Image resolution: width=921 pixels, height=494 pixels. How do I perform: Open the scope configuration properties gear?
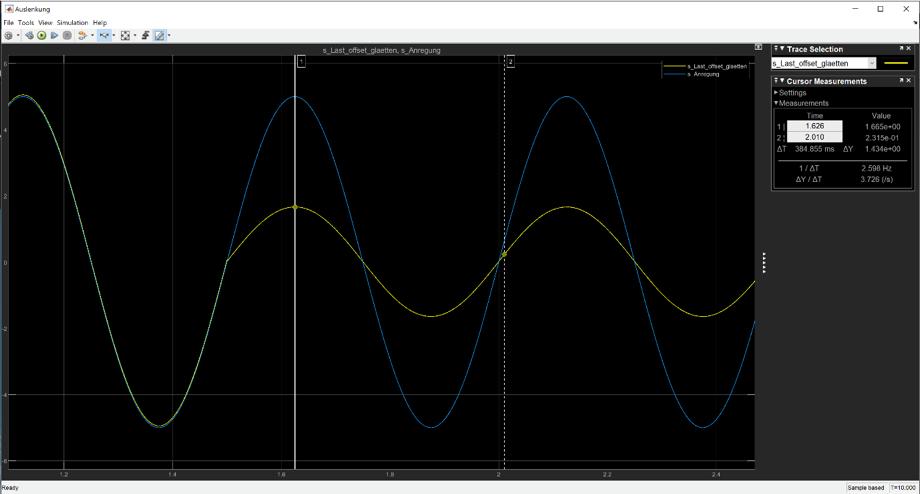pyautogui.click(x=9, y=35)
